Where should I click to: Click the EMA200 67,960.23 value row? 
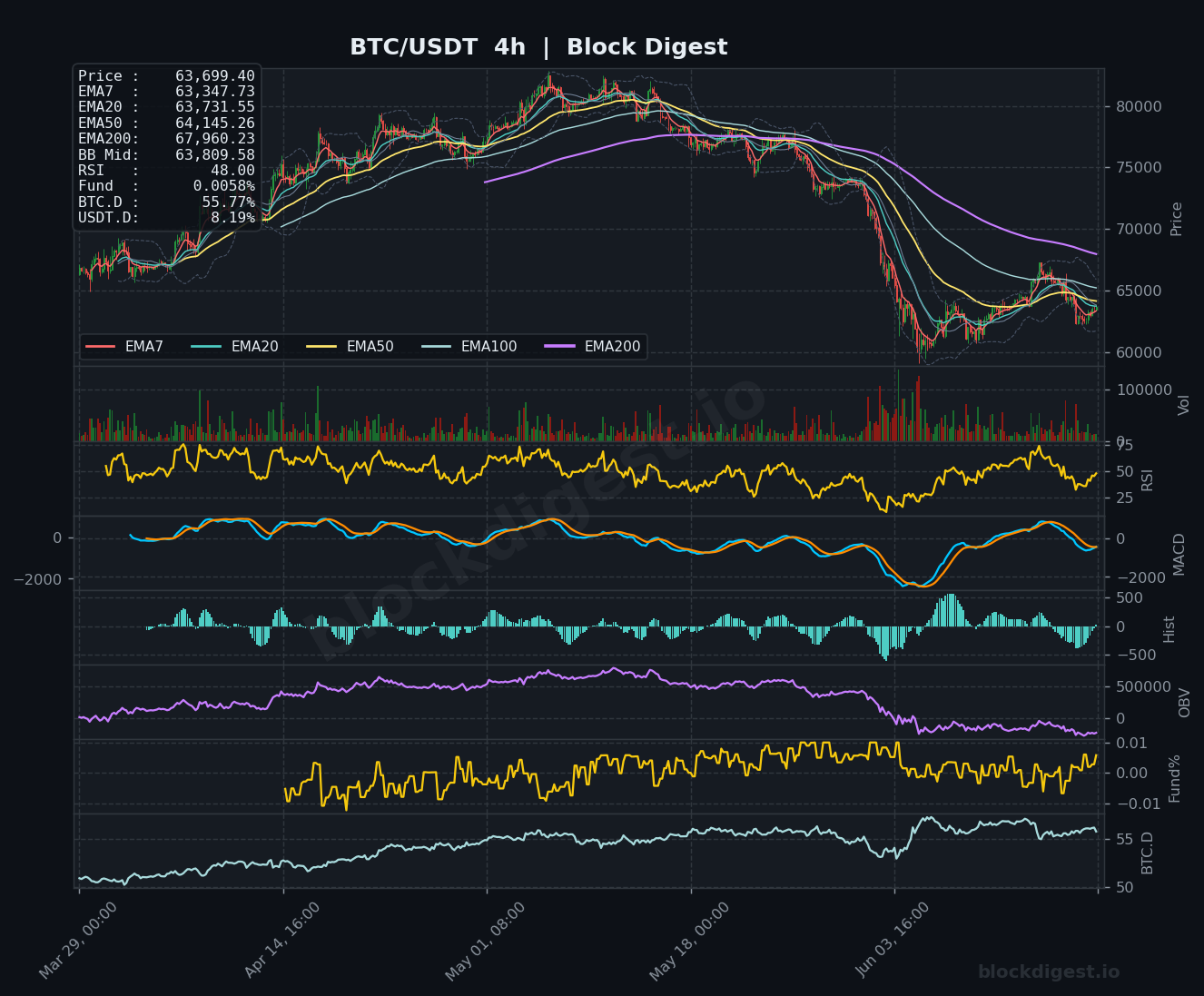pos(166,139)
